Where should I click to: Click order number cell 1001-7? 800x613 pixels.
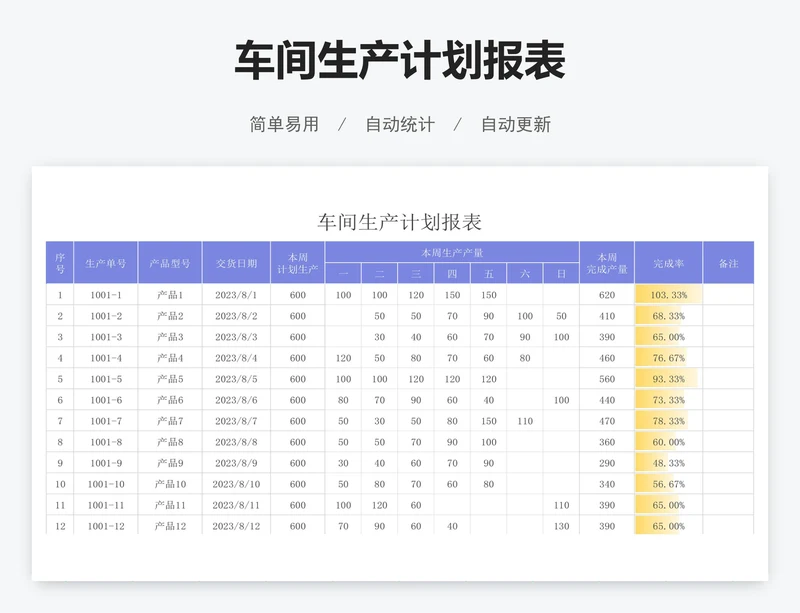click(106, 421)
